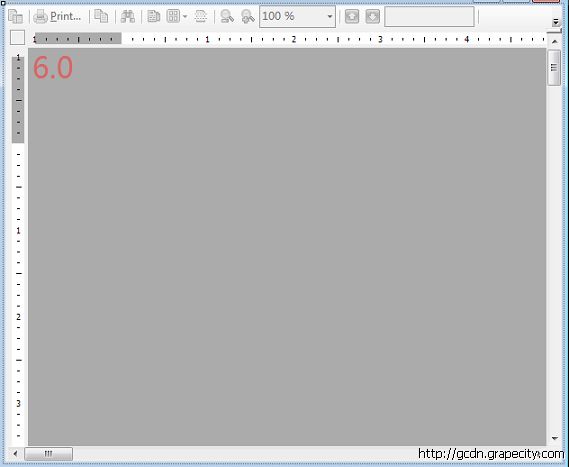Click the multiple pages grid icon
Viewport: 569px width, 467px height.
pos(173,16)
